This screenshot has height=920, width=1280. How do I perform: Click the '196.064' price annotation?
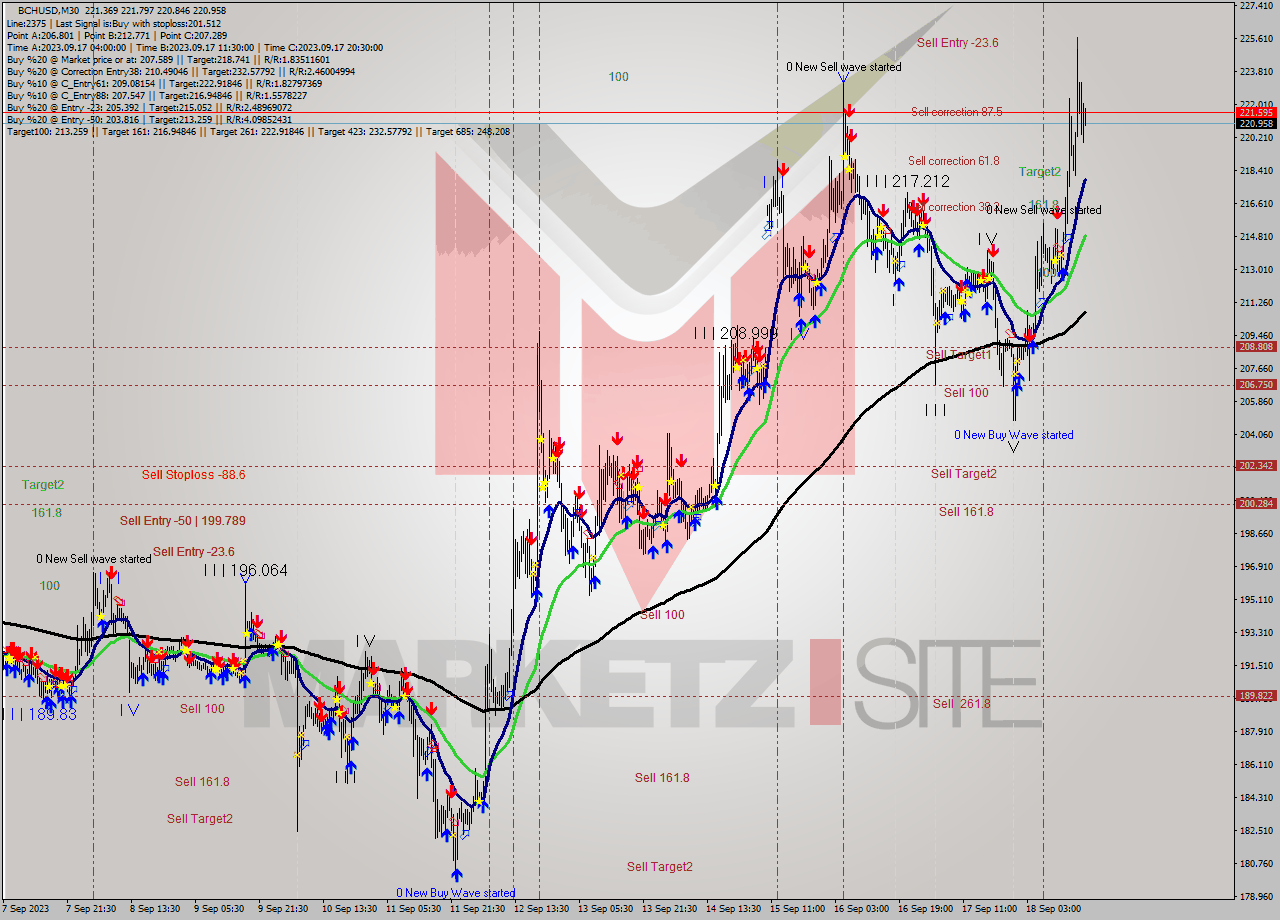259,570
